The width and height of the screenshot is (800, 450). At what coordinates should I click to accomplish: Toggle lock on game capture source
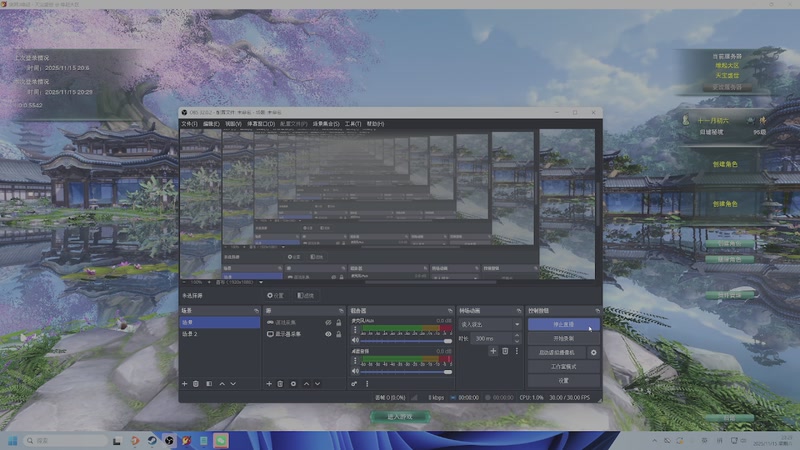tap(338, 322)
